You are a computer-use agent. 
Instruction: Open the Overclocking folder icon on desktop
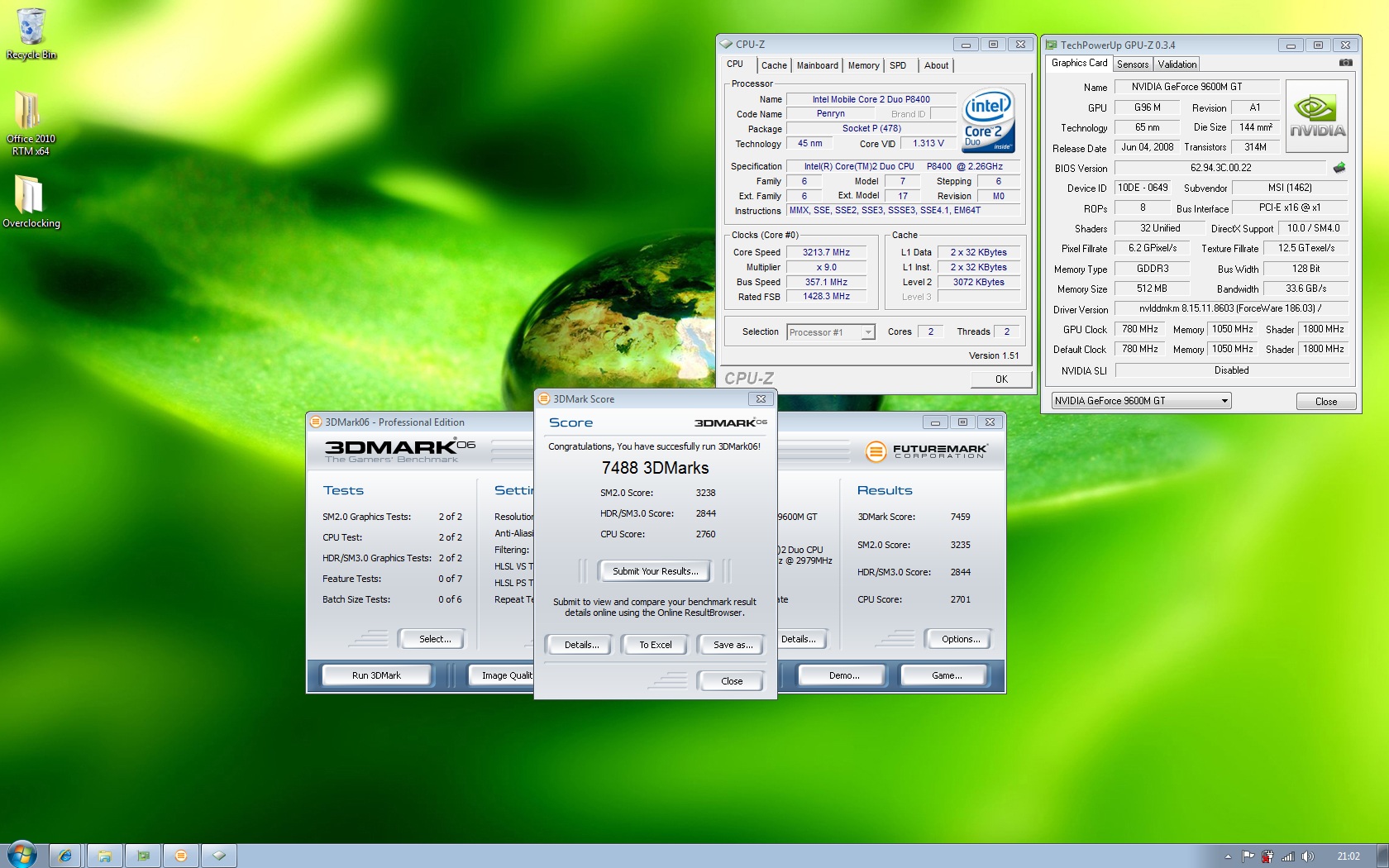click(x=31, y=201)
